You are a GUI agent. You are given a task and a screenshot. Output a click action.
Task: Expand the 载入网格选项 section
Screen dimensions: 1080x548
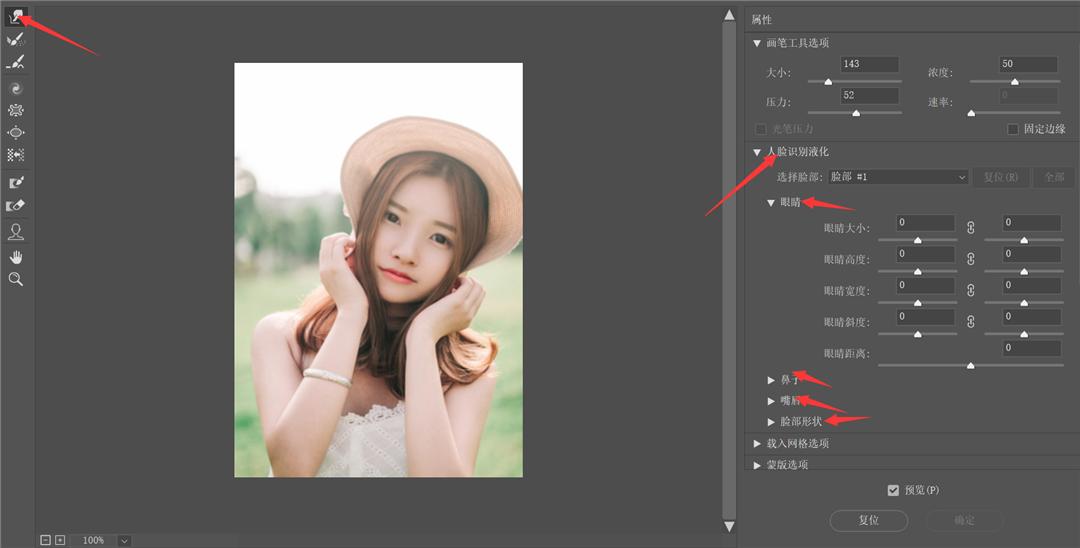pos(757,443)
